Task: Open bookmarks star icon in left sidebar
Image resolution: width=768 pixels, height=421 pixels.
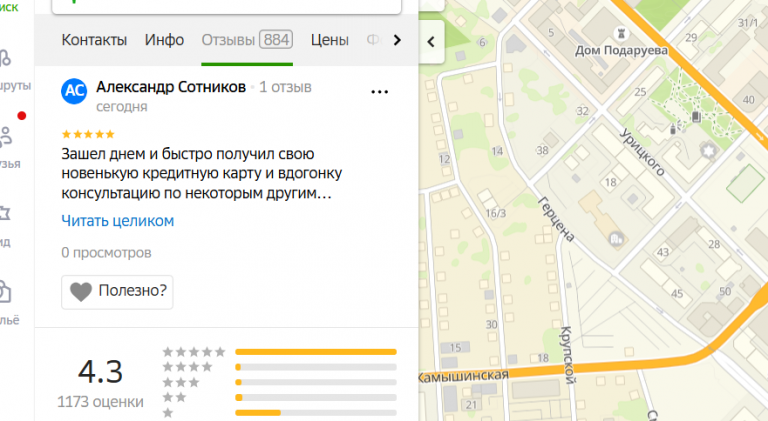Action: 5,213
